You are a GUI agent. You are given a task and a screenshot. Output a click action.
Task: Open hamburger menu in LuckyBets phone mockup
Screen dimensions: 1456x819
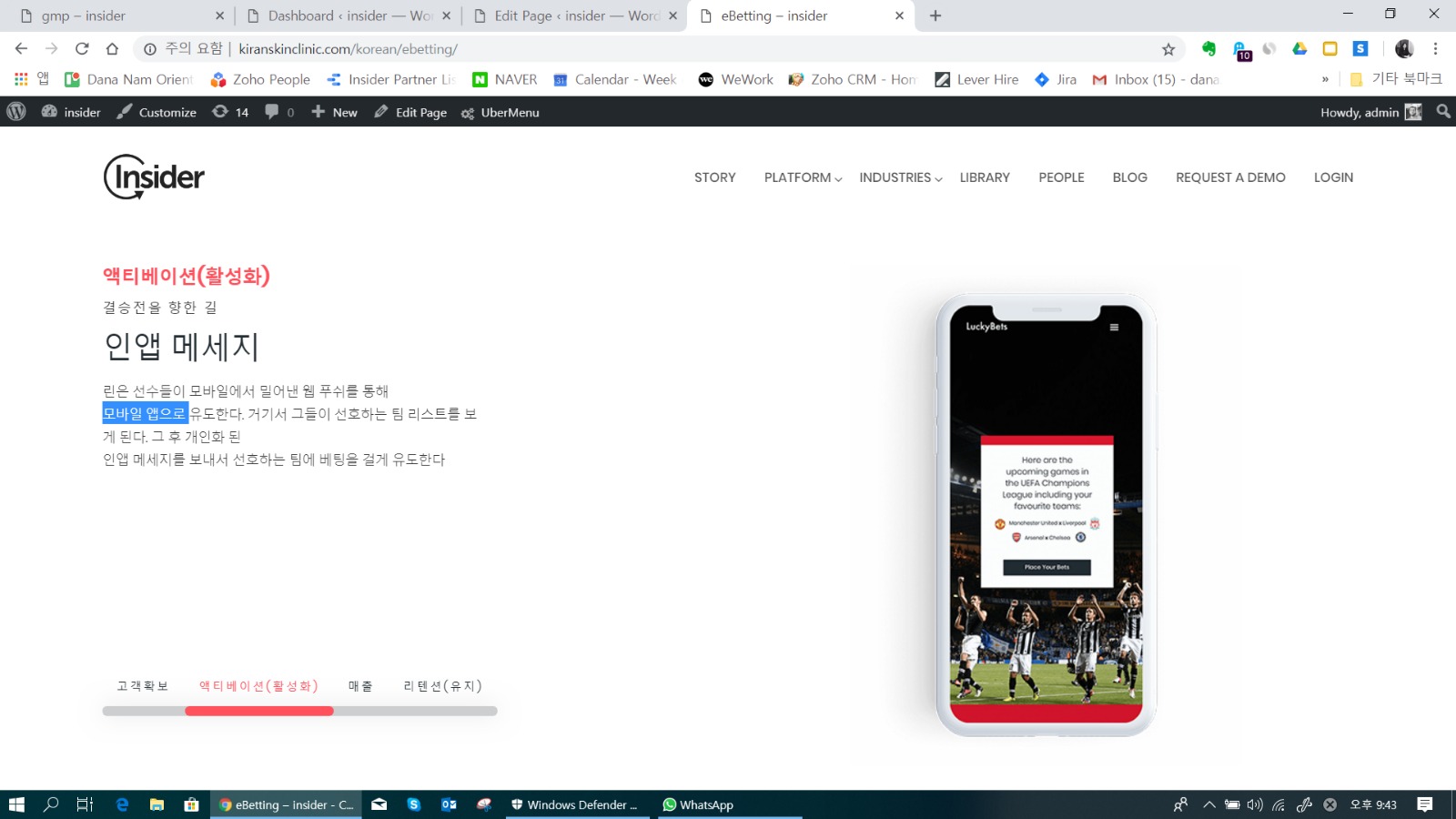(x=1114, y=328)
